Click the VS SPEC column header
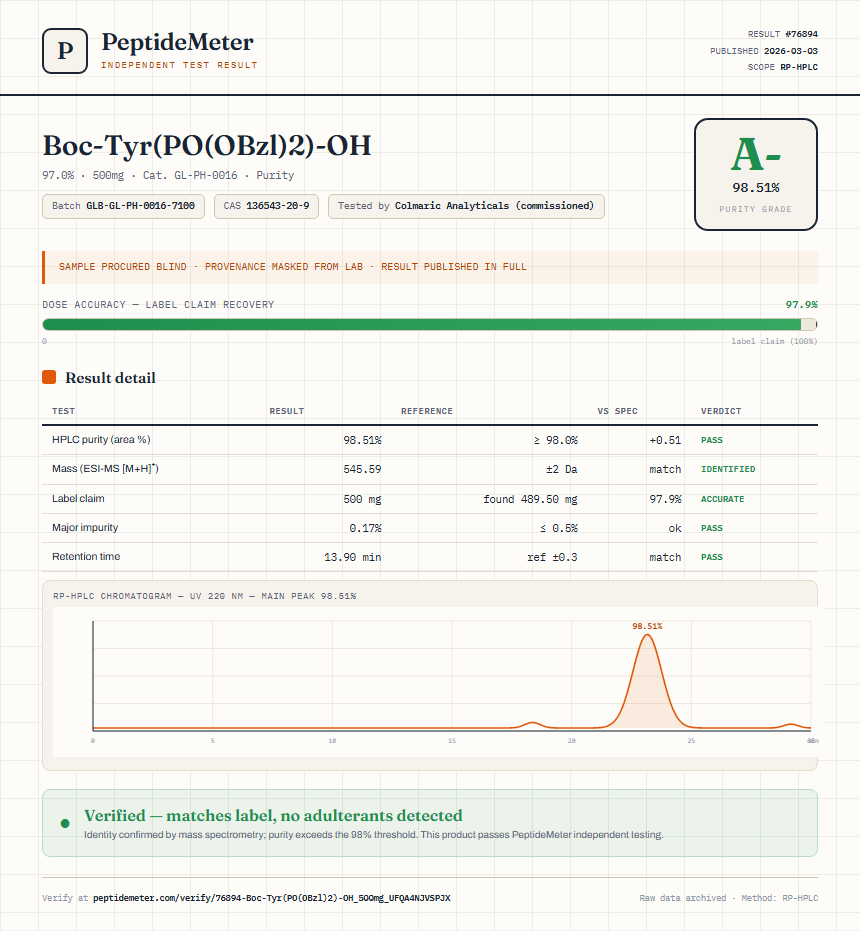 (x=617, y=411)
